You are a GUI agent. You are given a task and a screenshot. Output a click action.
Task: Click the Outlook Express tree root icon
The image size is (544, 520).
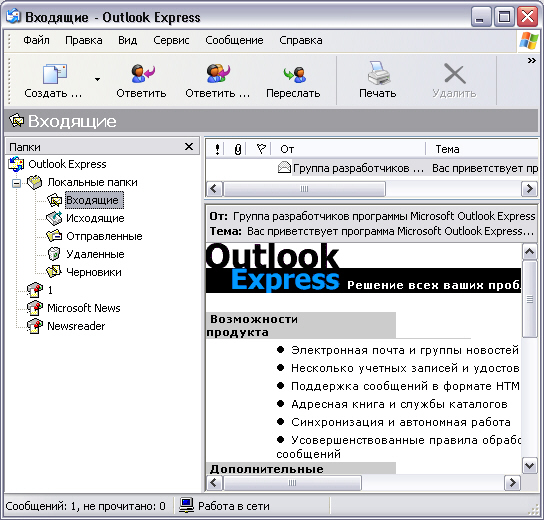16,164
